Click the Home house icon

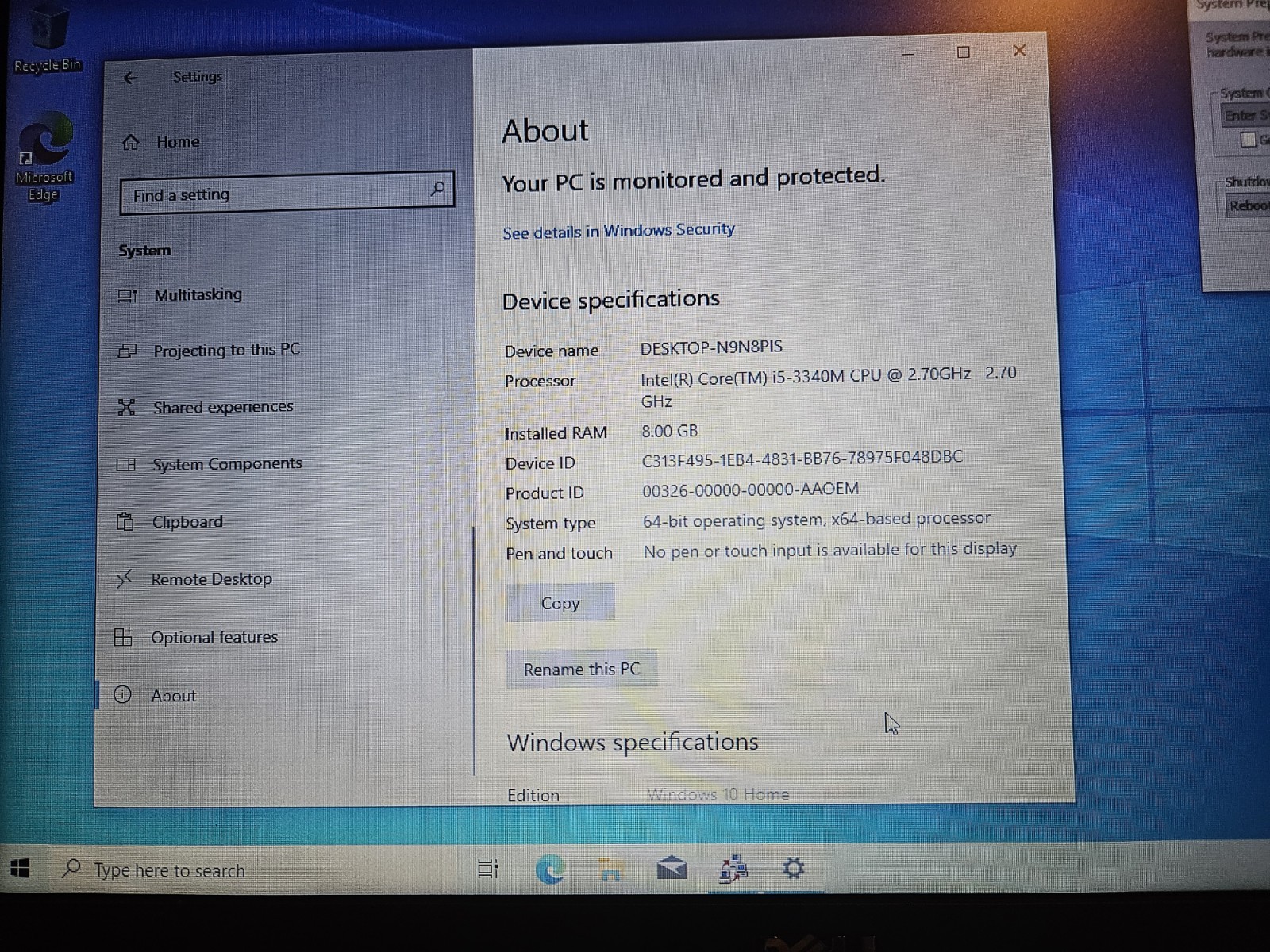click(131, 143)
